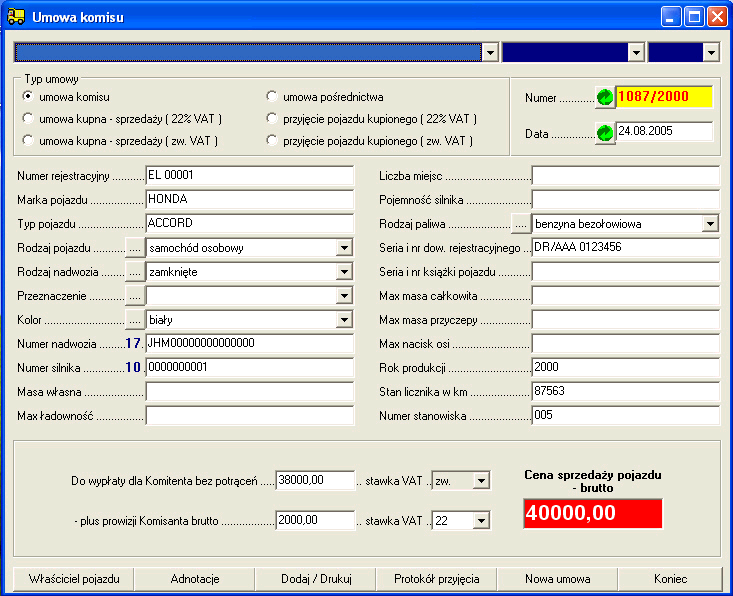Viewport: 733px width, 596px height.
Task: Click the Numer rejestracyjny input field
Action: pyautogui.click(x=249, y=175)
